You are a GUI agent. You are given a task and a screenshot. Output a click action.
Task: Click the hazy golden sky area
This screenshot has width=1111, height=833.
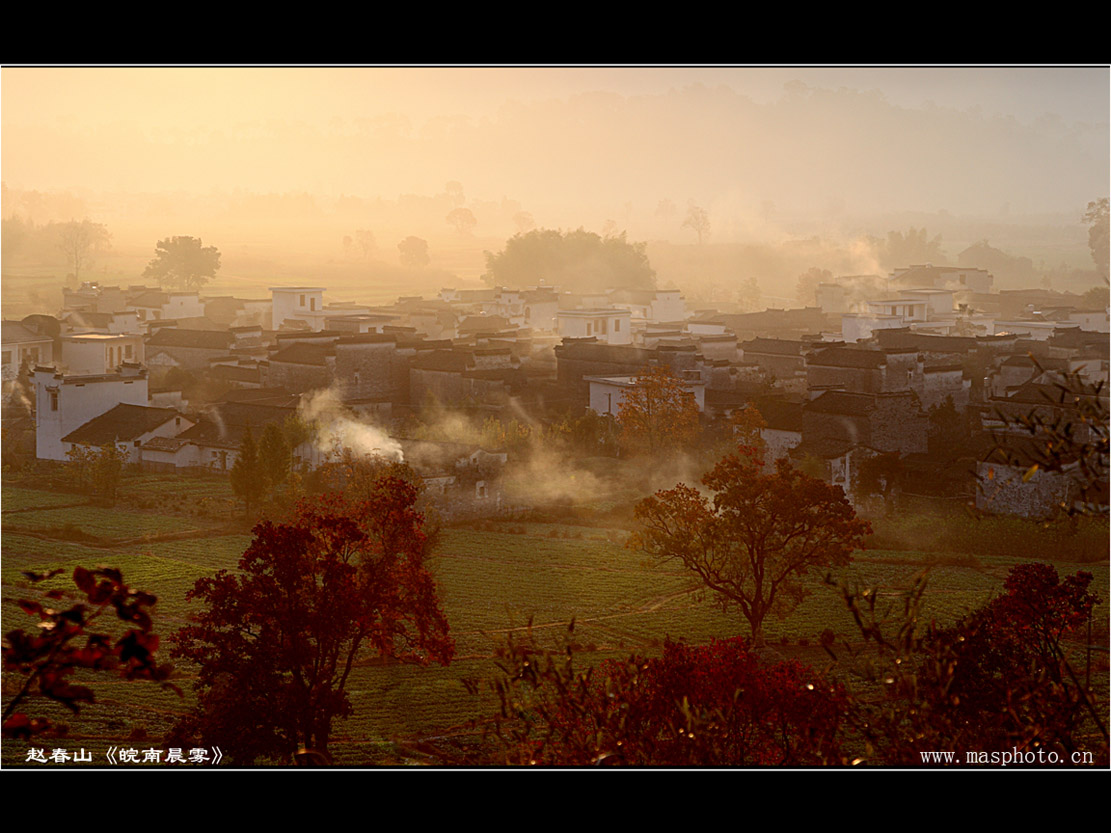tap(400, 130)
